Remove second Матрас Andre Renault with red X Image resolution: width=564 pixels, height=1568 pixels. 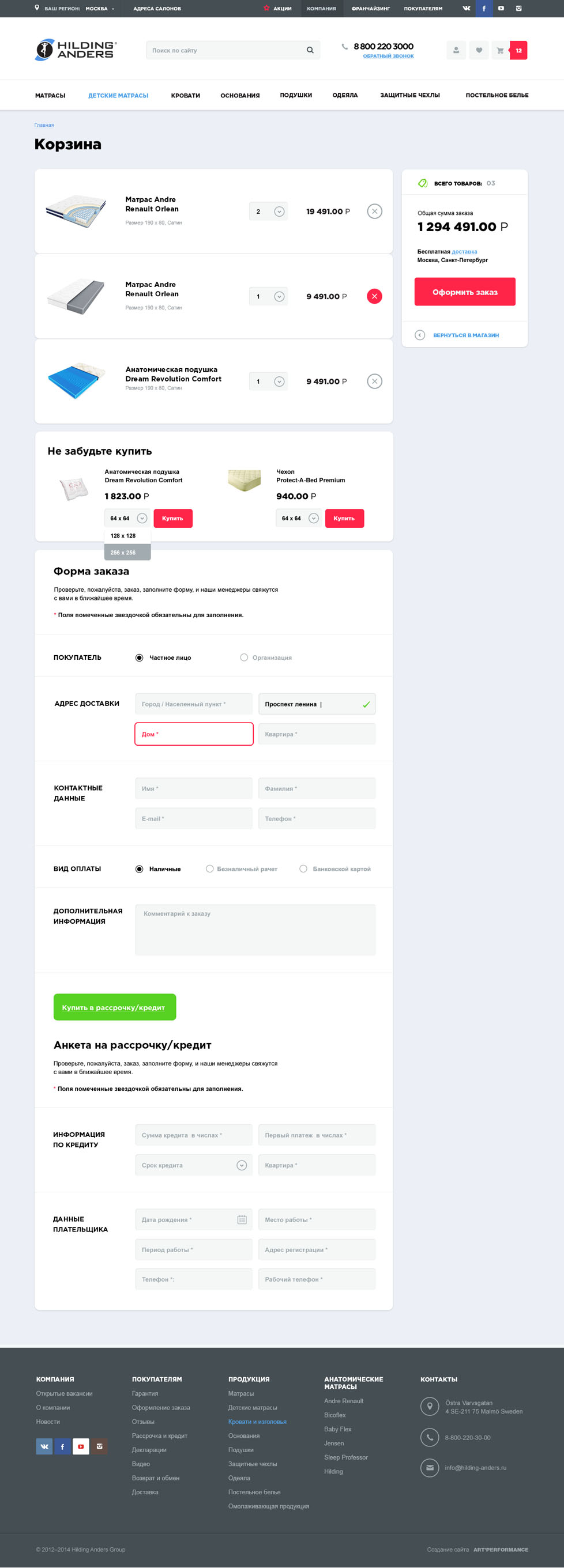(x=375, y=296)
